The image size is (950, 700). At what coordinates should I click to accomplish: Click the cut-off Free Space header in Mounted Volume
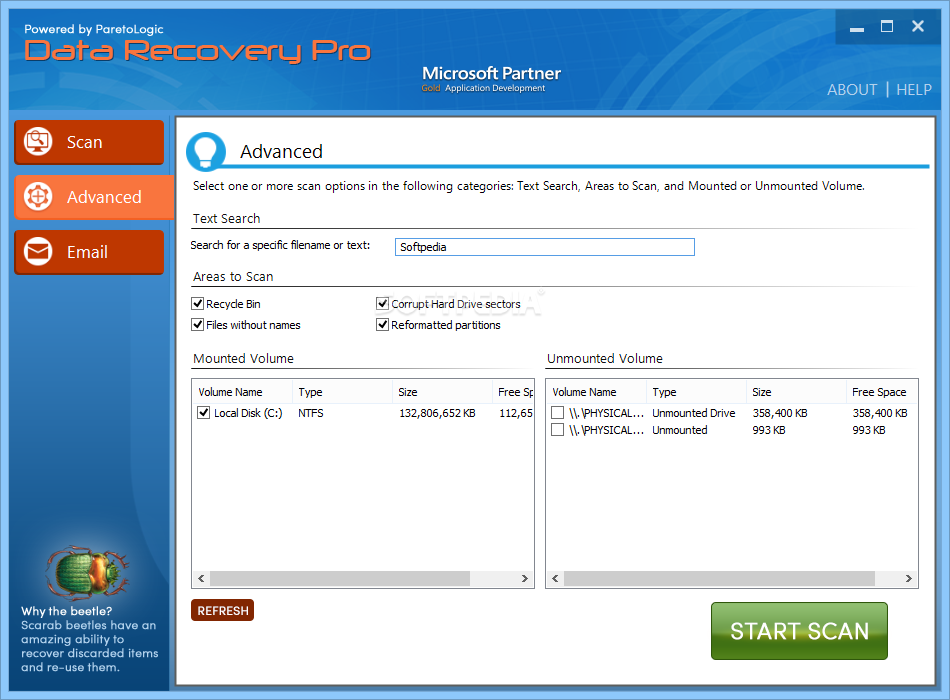[x=513, y=392]
